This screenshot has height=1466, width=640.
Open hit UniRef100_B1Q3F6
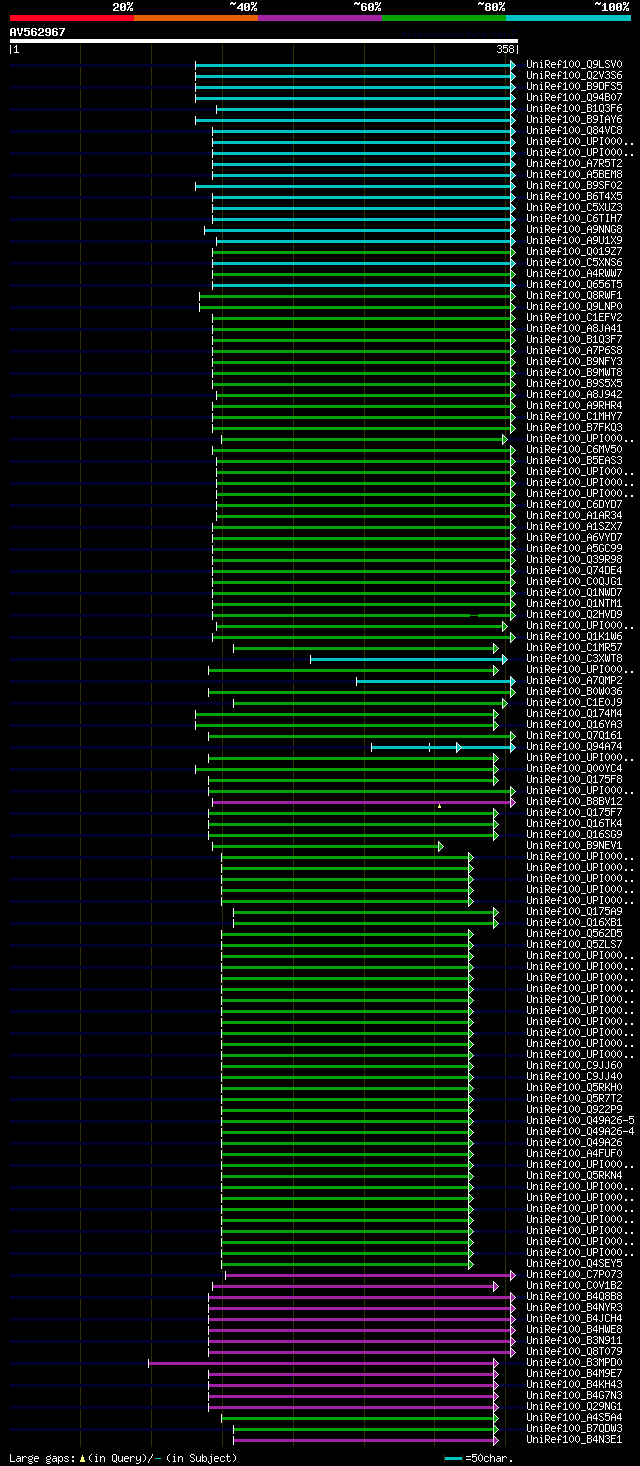pos(574,109)
